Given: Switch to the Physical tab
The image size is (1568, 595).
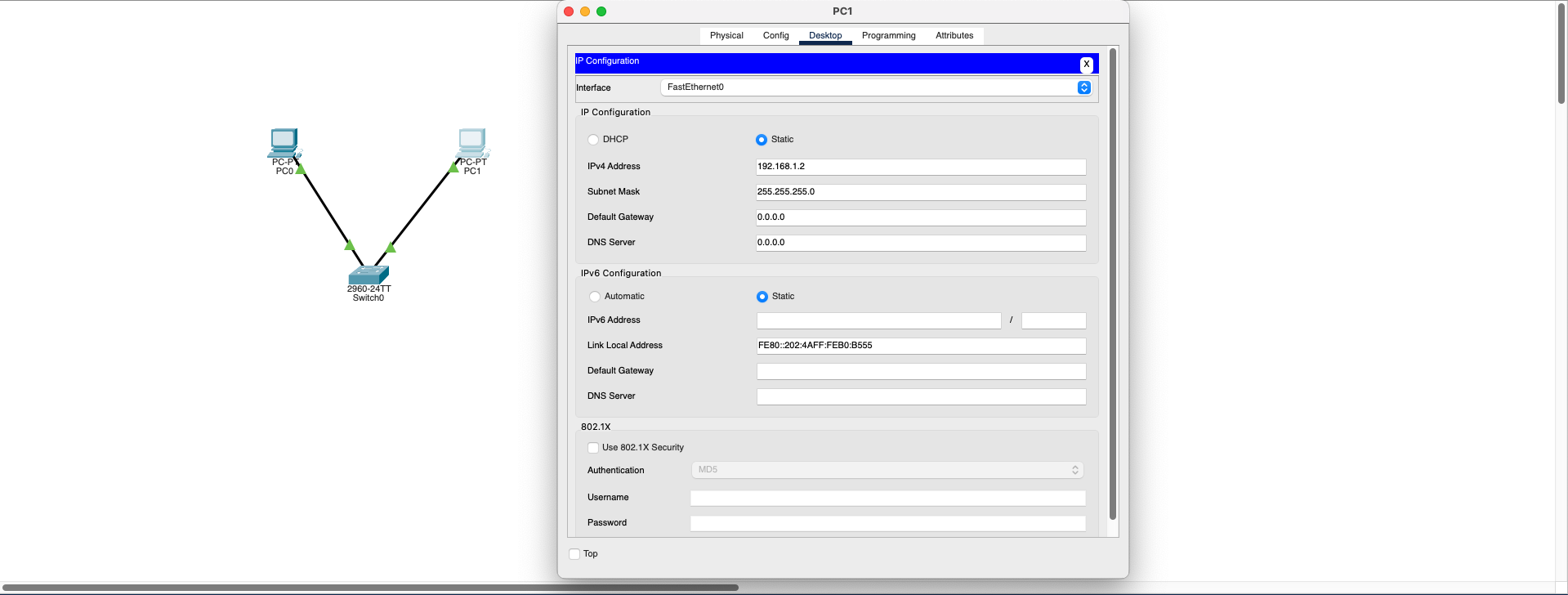Looking at the screenshot, I should [x=726, y=36].
